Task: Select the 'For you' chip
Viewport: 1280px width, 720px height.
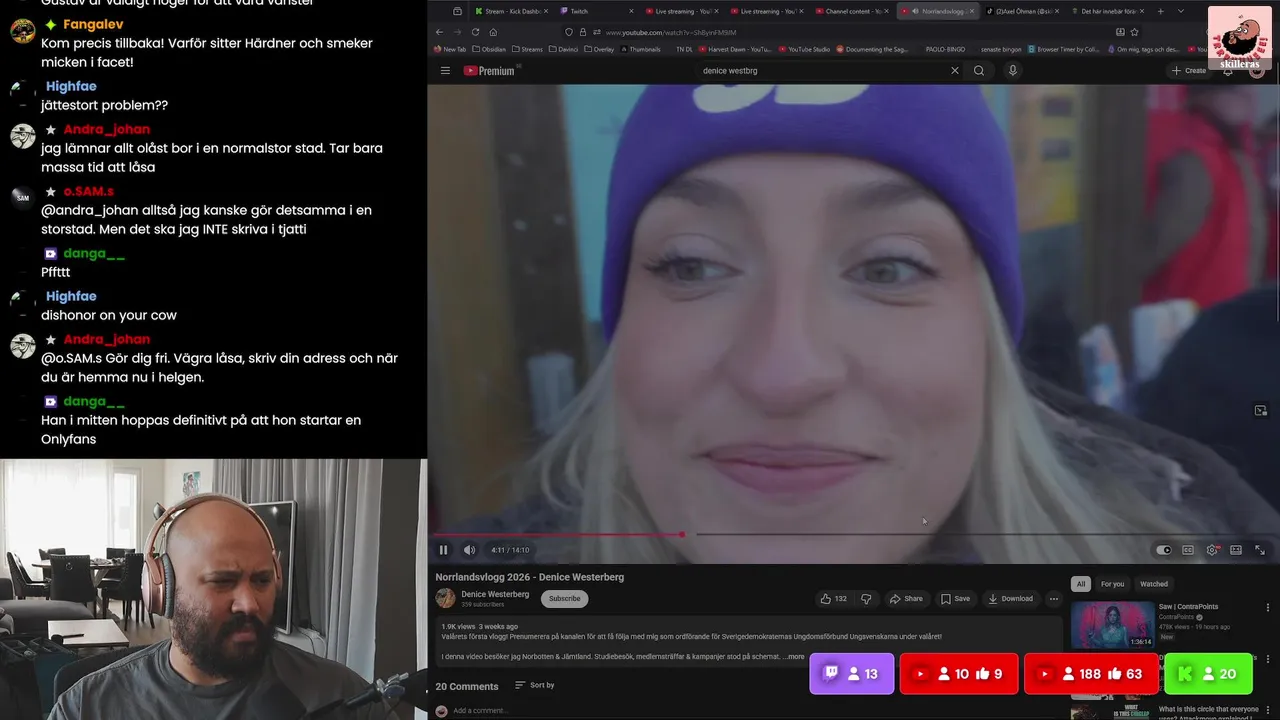Action: pyautogui.click(x=1112, y=584)
